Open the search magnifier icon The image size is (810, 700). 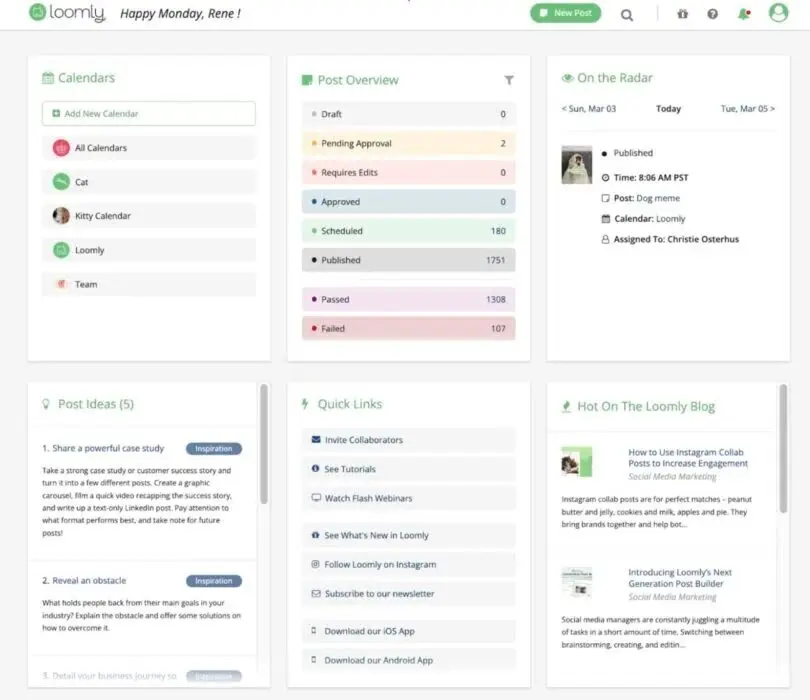627,14
